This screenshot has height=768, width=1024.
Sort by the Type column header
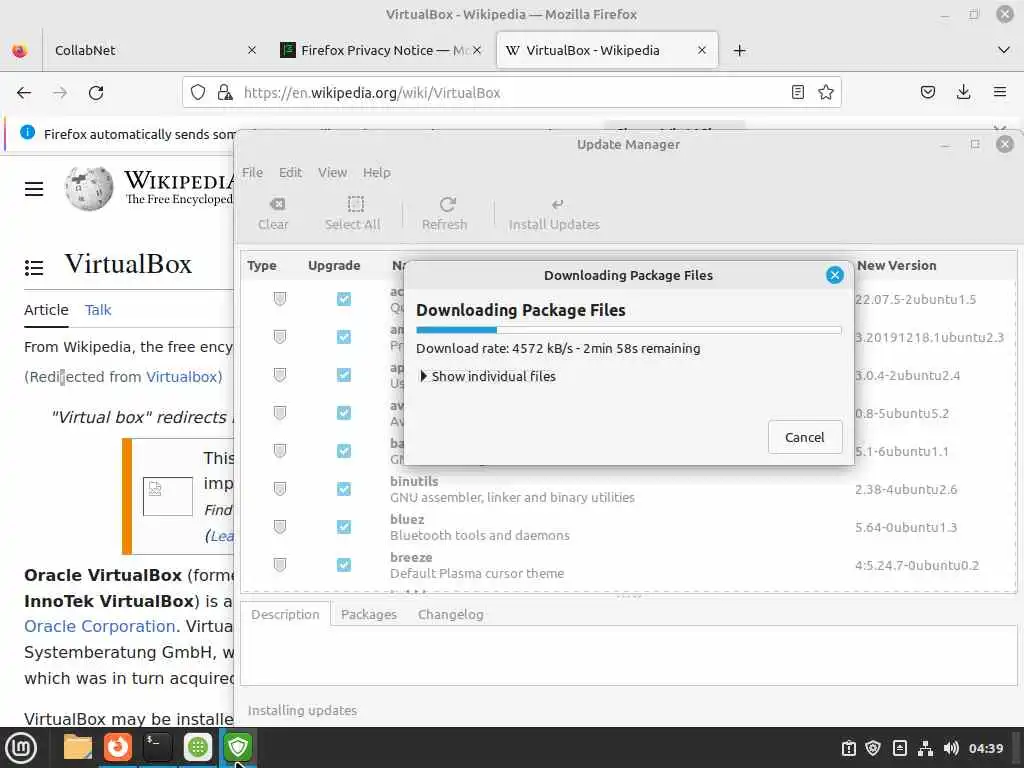pos(262,265)
